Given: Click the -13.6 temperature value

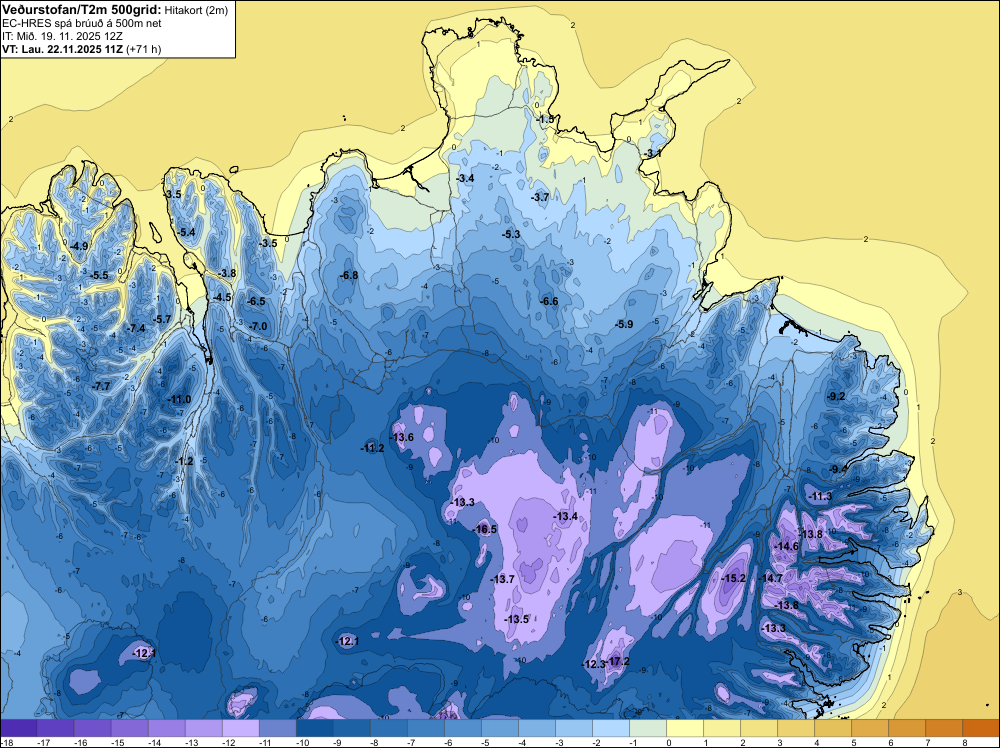Looking at the screenshot, I should 402,437.
